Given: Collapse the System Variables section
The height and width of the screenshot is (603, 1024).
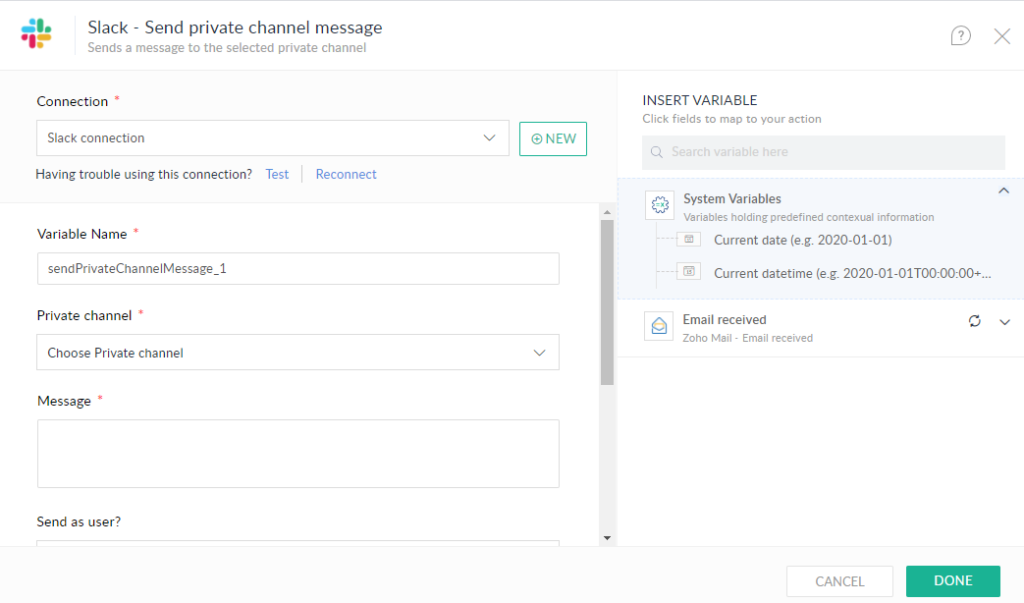Looking at the screenshot, I should tap(1003, 191).
